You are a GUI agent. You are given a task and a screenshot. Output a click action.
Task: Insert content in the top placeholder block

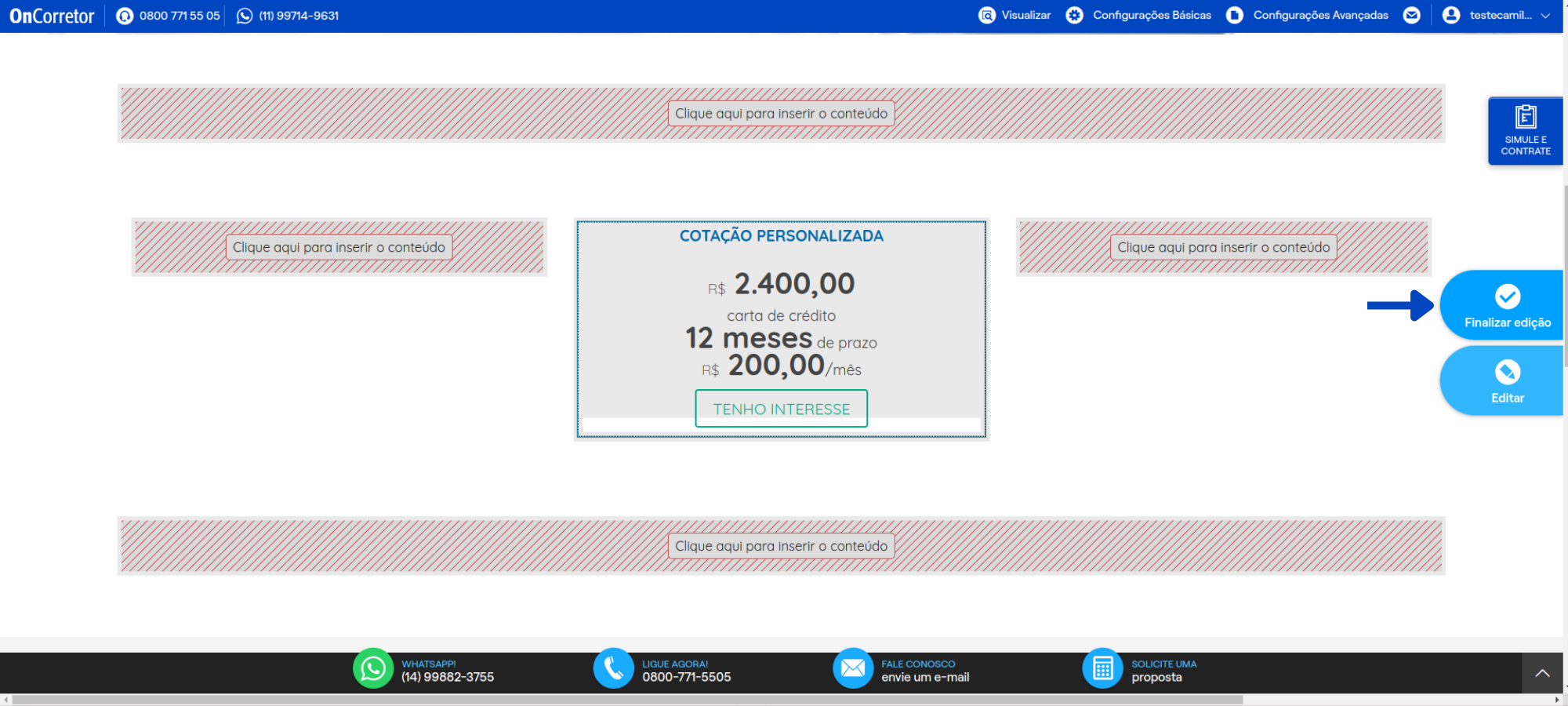point(781,114)
